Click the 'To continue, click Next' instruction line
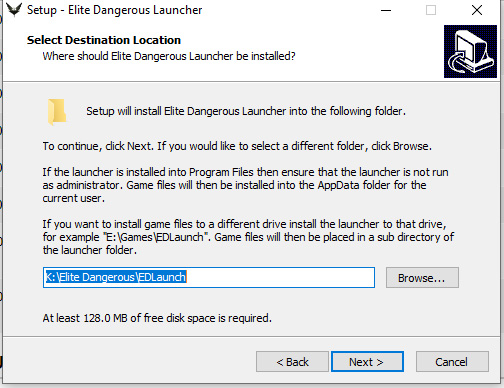Image resolution: width=504 pixels, height=388 pixels. coord(237,146)
